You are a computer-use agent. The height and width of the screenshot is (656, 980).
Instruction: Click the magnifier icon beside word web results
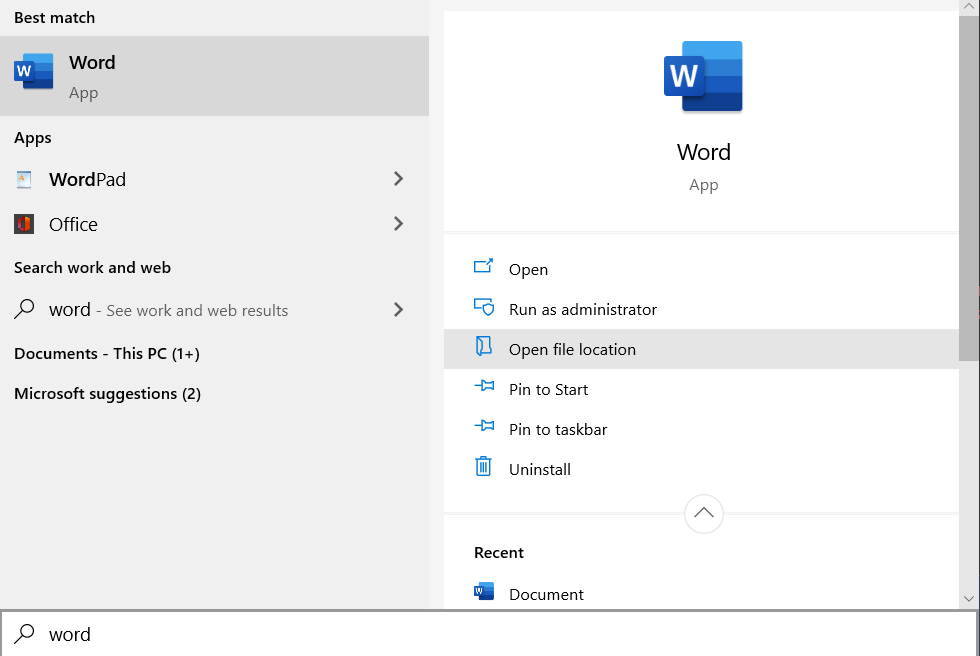coord(24,309)
